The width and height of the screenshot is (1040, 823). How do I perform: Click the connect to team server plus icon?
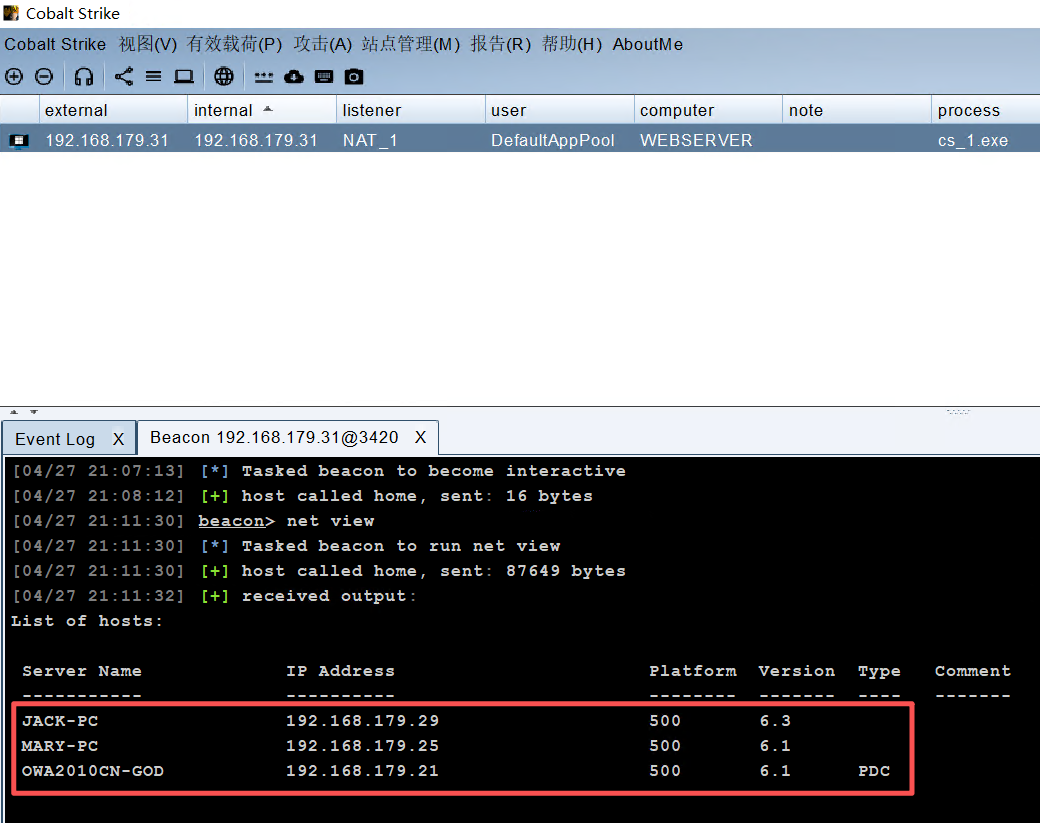click(14, 77)
